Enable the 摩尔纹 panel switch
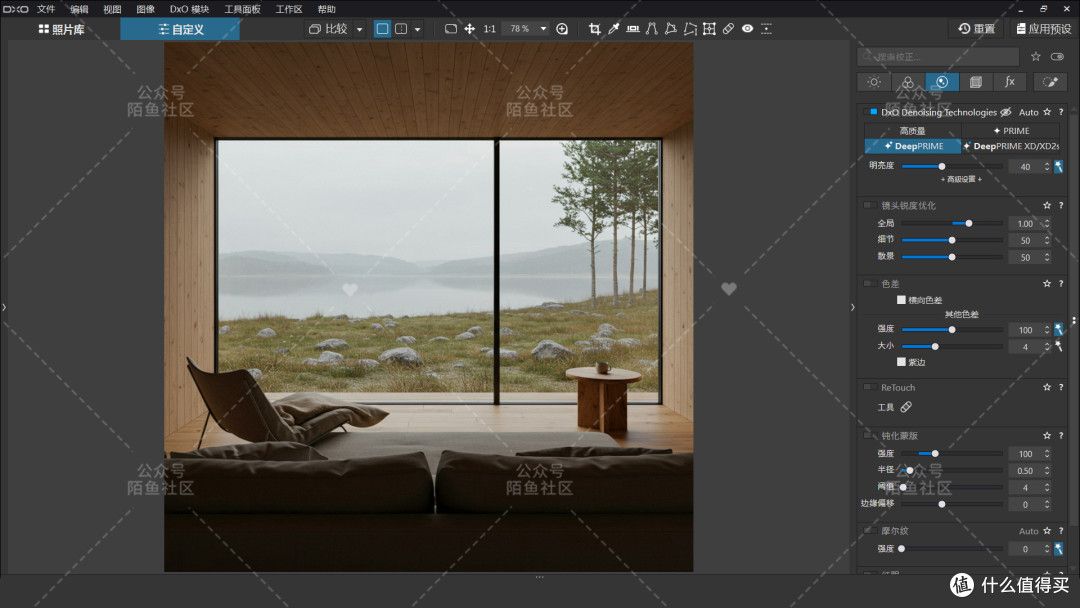 (871, 531)
